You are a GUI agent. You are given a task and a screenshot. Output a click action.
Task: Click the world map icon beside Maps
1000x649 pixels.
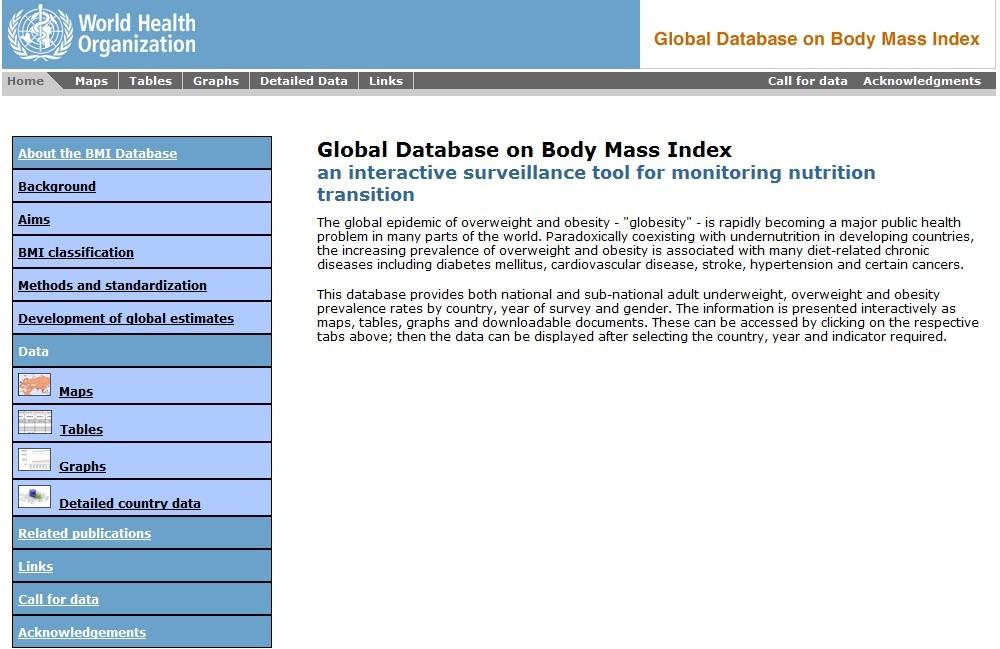34,385
